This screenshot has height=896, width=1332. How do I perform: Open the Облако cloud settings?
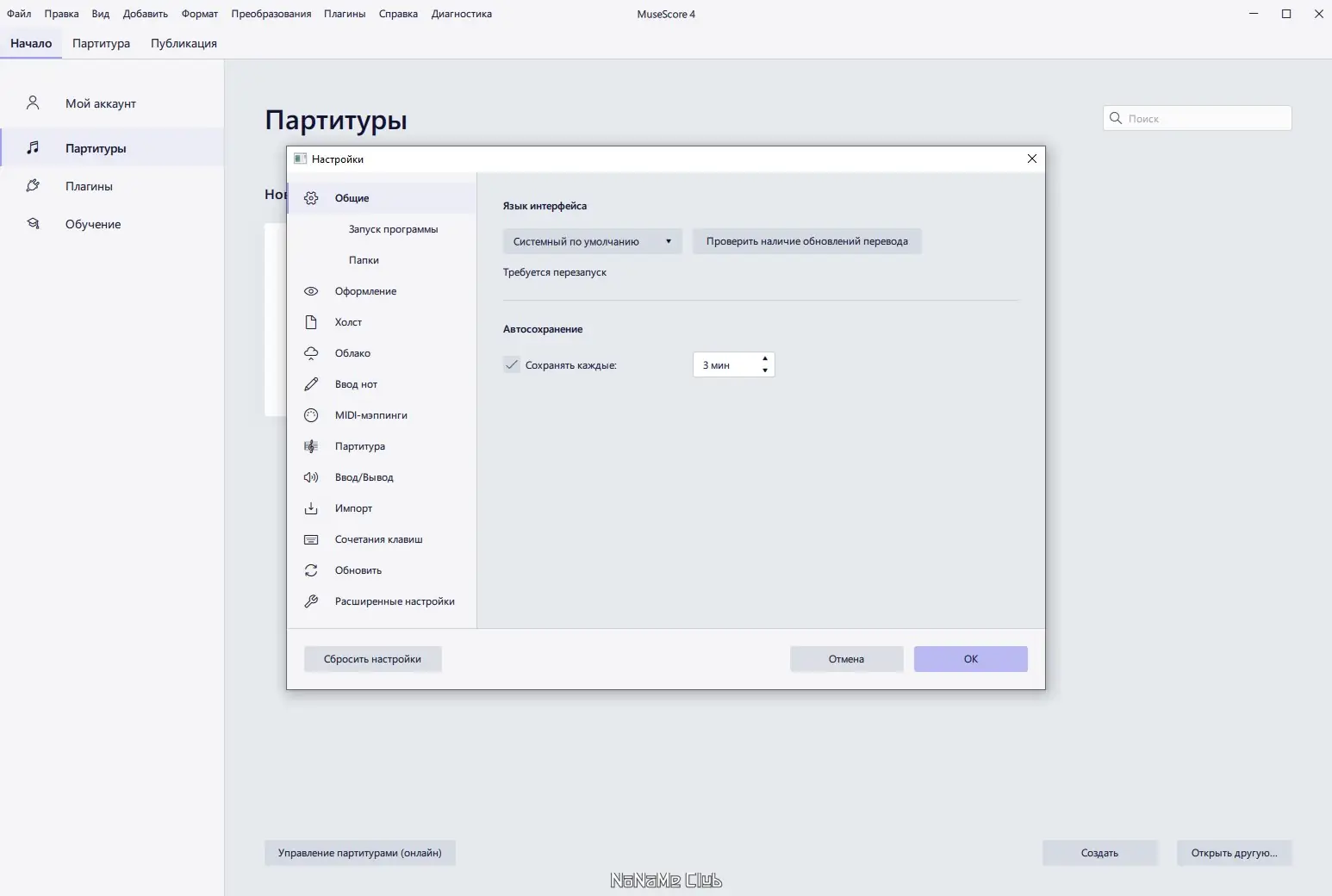(352, 353)
